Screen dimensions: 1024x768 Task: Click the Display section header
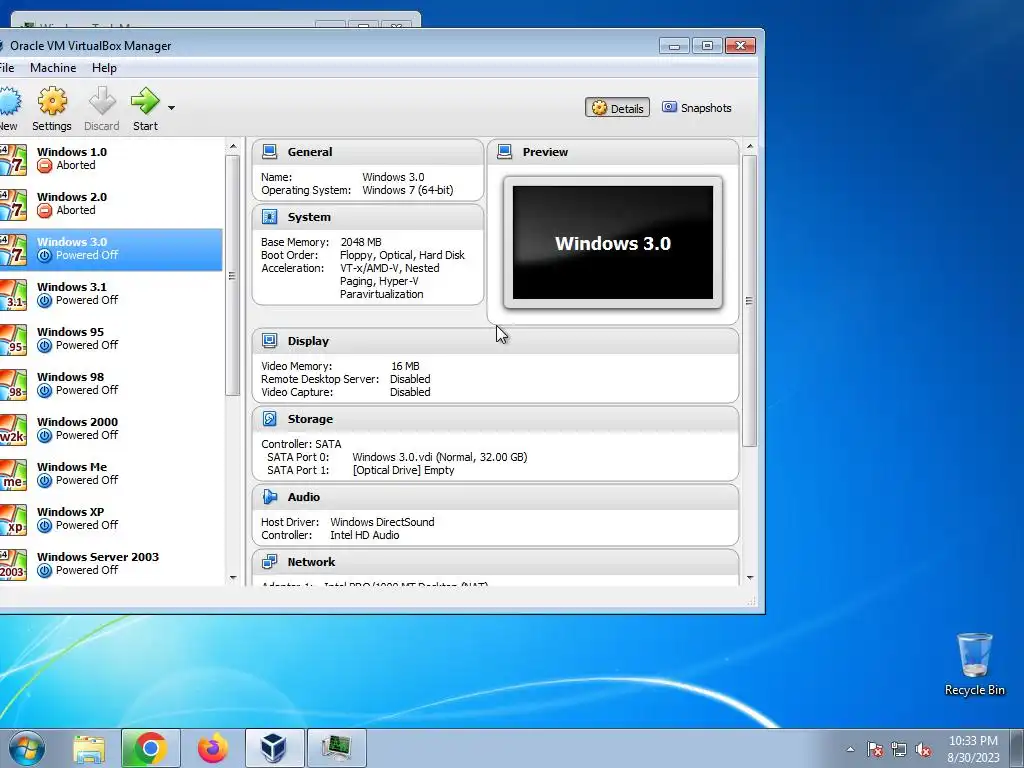click(495, 341)
